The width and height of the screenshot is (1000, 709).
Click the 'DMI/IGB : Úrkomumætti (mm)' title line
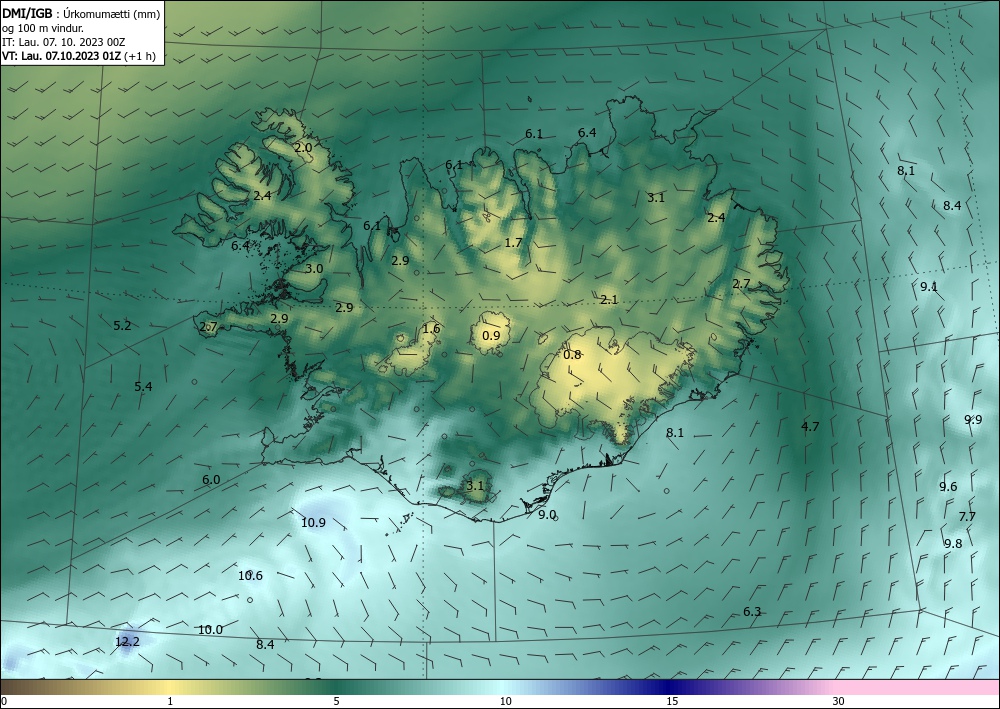click(81, 13)
